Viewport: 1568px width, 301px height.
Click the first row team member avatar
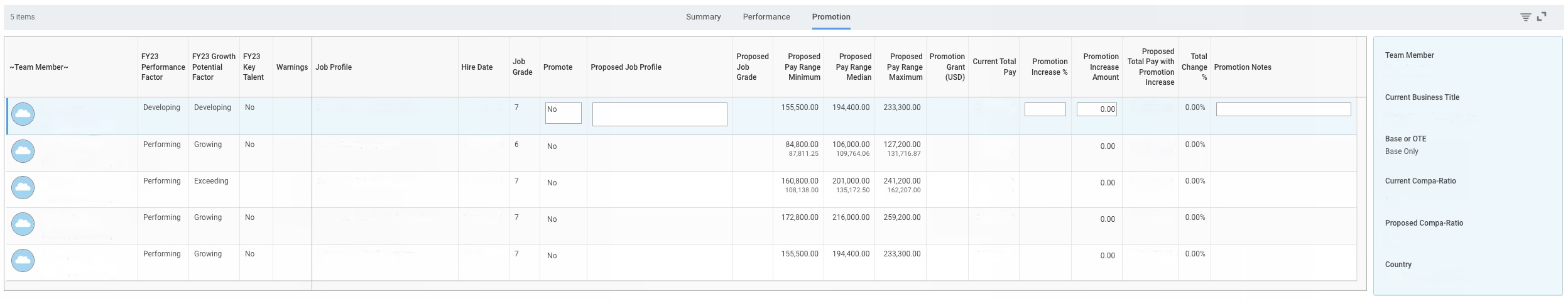pos(23,114)
